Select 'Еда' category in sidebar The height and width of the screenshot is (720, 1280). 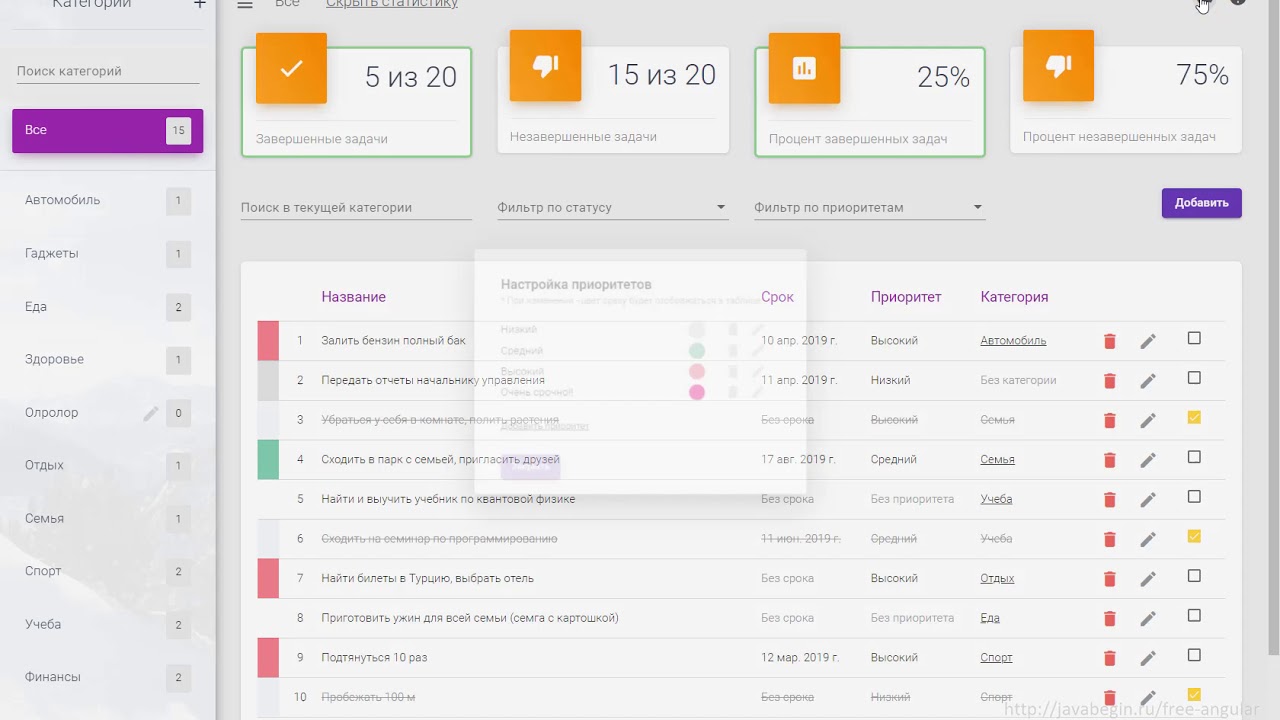pos(108,307)
